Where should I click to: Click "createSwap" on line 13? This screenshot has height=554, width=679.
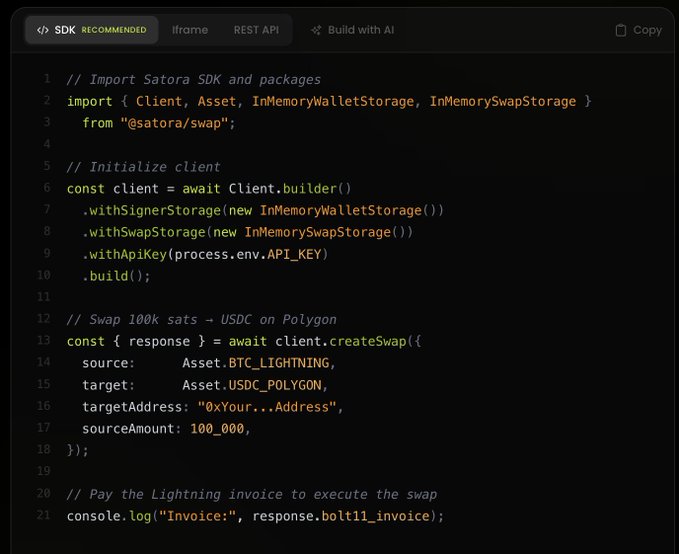point(368,341)
